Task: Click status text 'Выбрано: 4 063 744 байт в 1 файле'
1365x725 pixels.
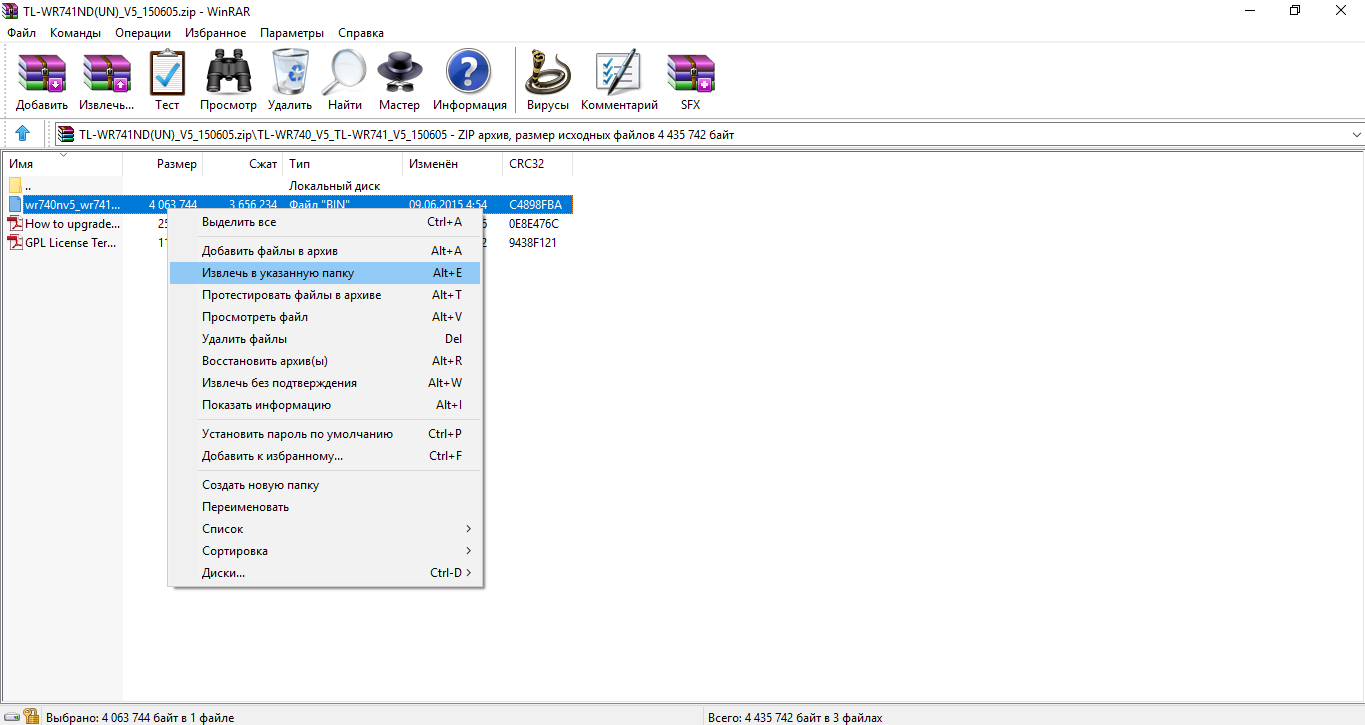Action: (140, 717)
